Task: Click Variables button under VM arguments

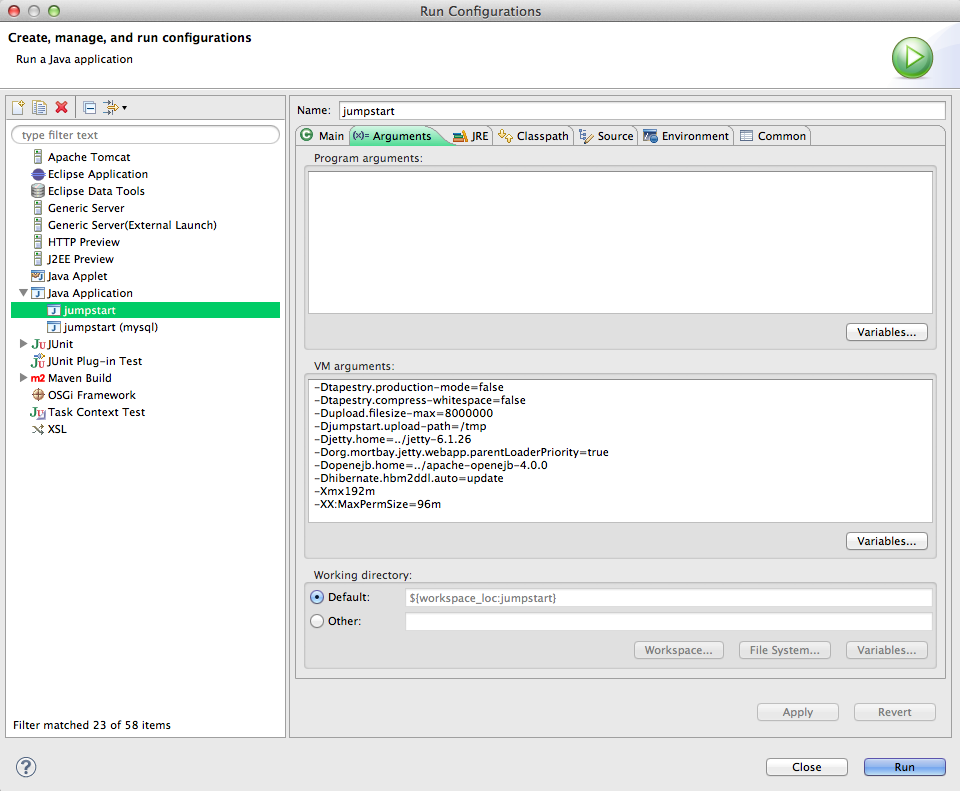Action: point(886,541)
